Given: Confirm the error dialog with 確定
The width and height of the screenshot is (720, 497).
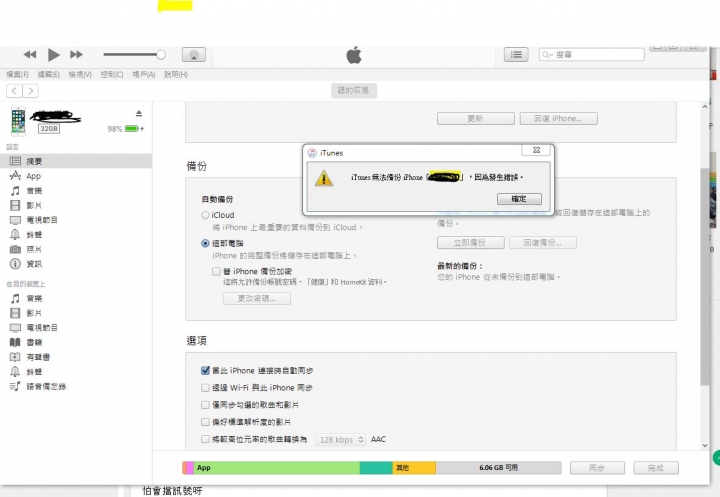Looking at the screenshot, I should click(519, 199).
